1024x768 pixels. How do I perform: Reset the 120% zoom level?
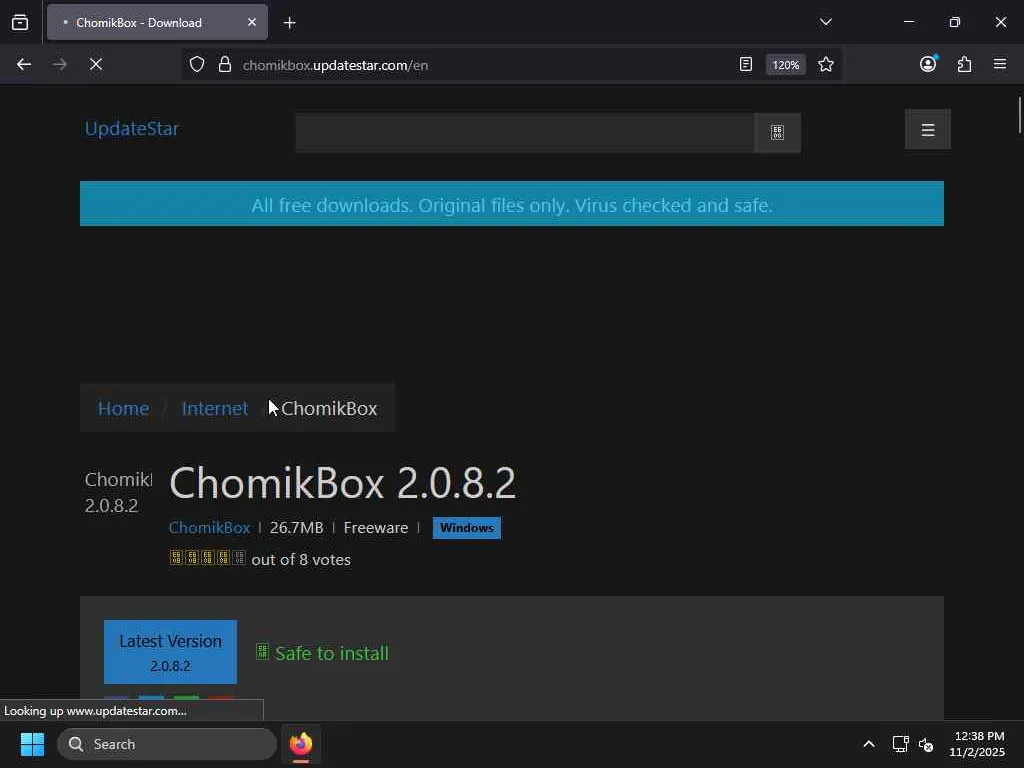[785, 65]
